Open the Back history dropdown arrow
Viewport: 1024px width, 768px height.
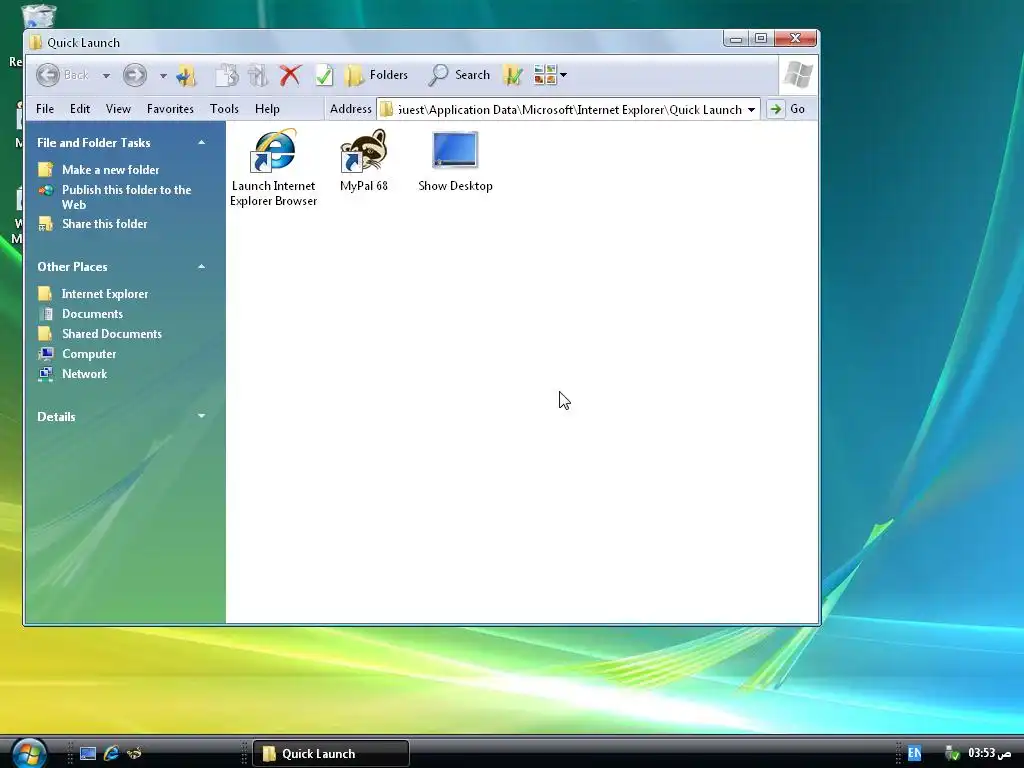pyautogui.click(x=106, y=76)
